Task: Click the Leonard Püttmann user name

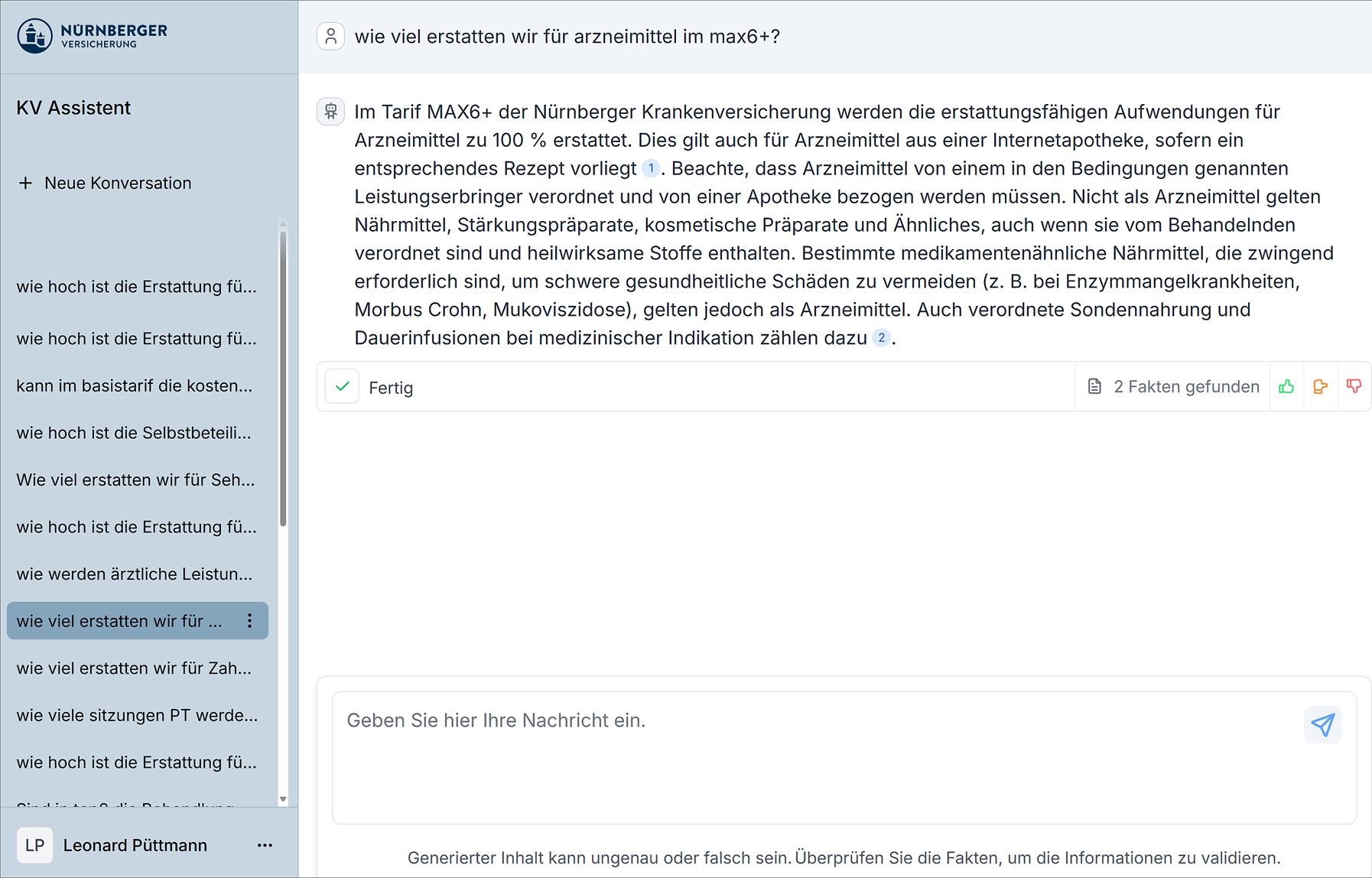Action: pyautogui.click(x=135, y=845)
